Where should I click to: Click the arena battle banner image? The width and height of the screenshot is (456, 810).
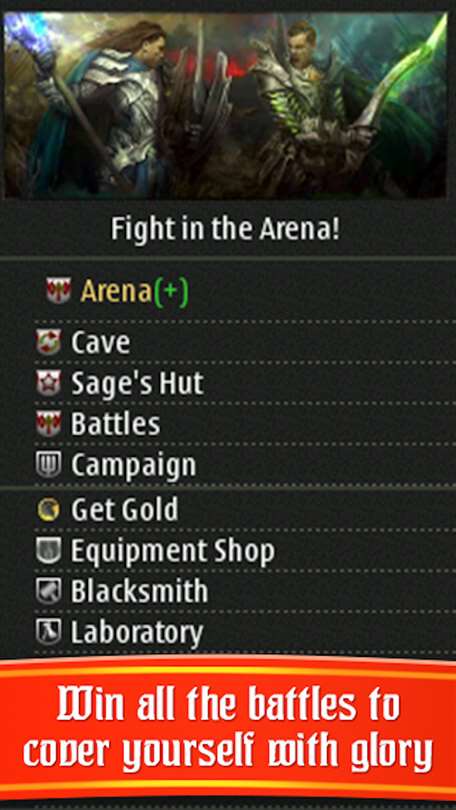226,105
